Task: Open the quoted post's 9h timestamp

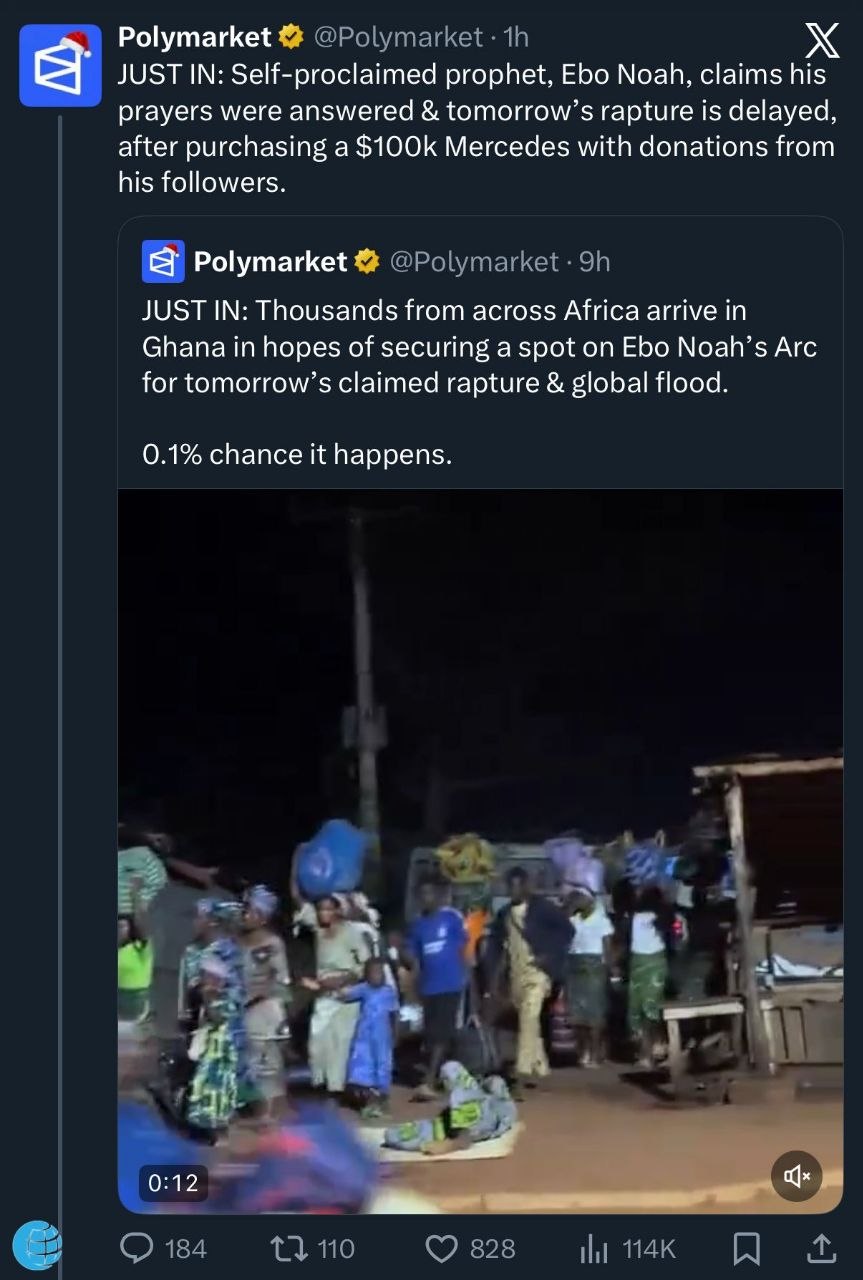Action: (x=595, y=262)
